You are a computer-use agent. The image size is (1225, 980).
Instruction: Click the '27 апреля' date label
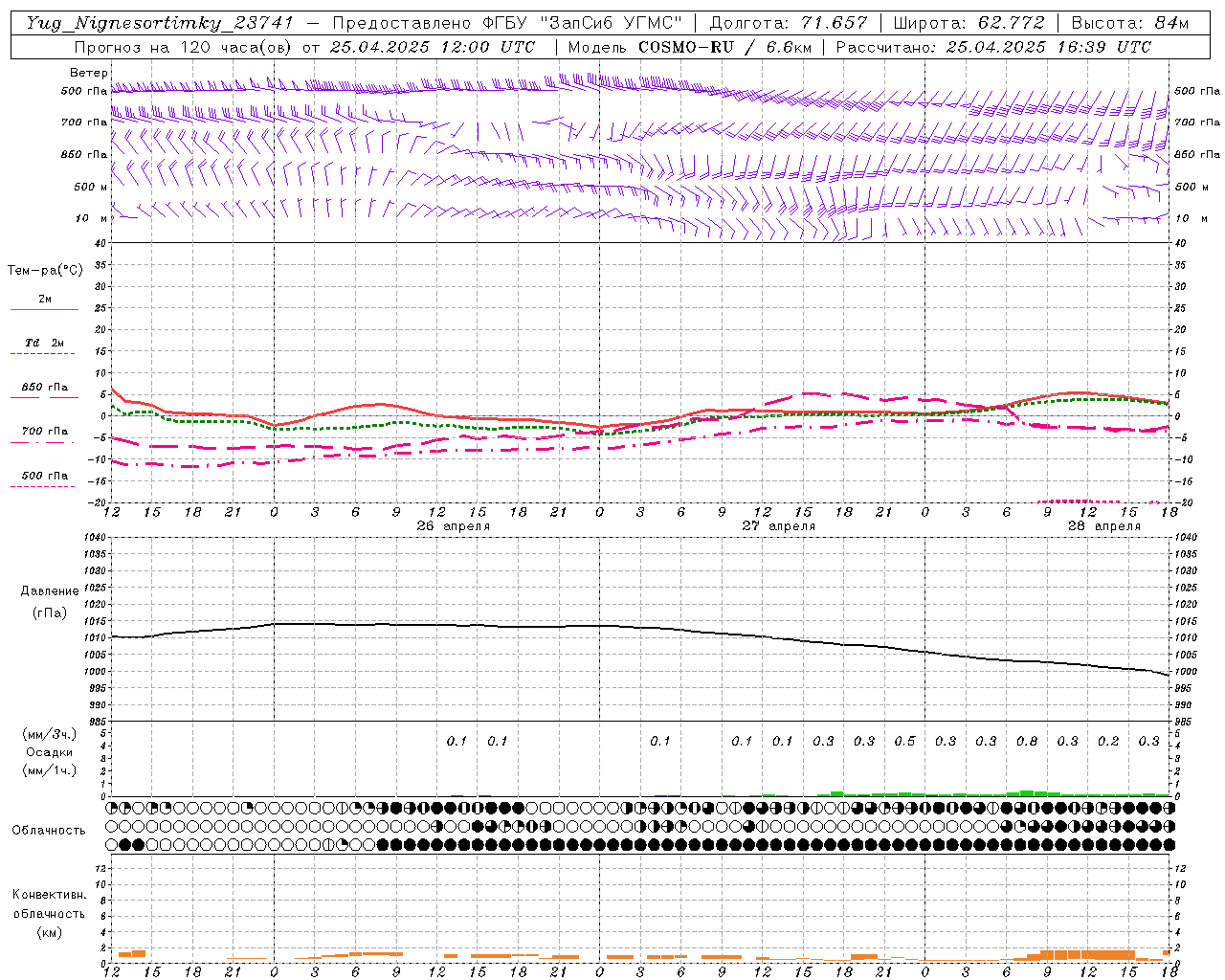[x=779, y=526]
